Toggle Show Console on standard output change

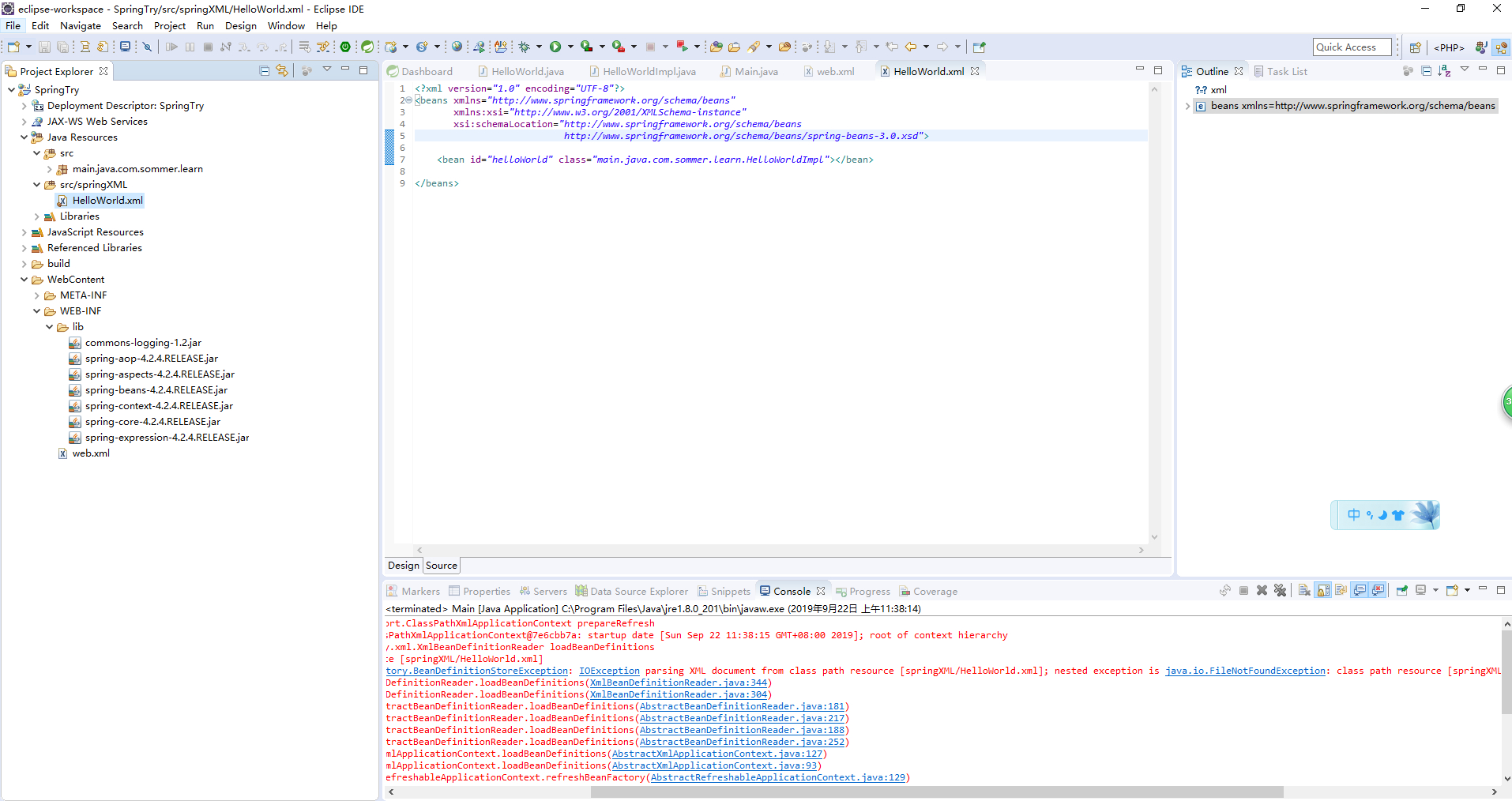(1360, 591)
